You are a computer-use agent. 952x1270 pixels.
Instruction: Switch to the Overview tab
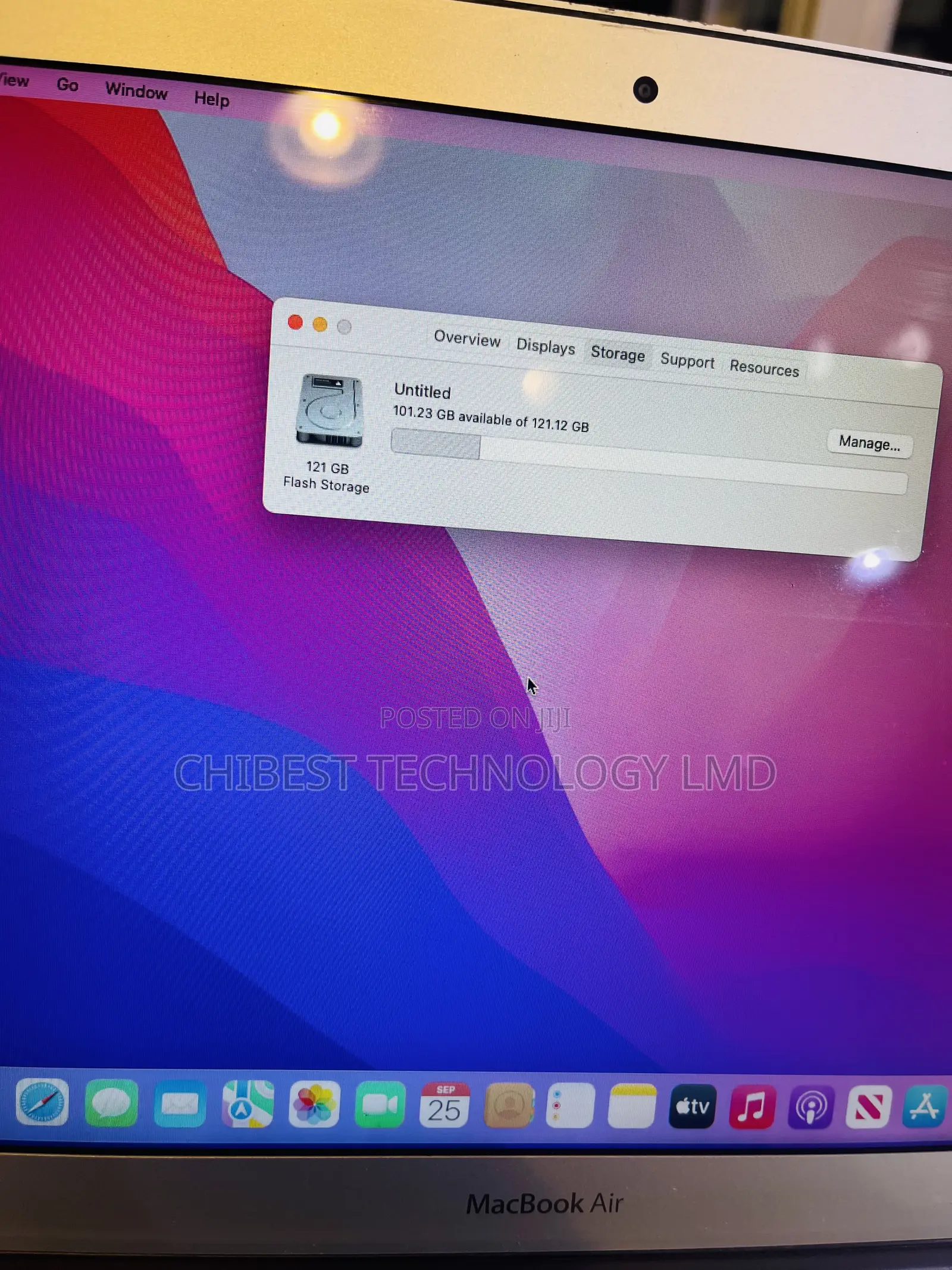467,339
